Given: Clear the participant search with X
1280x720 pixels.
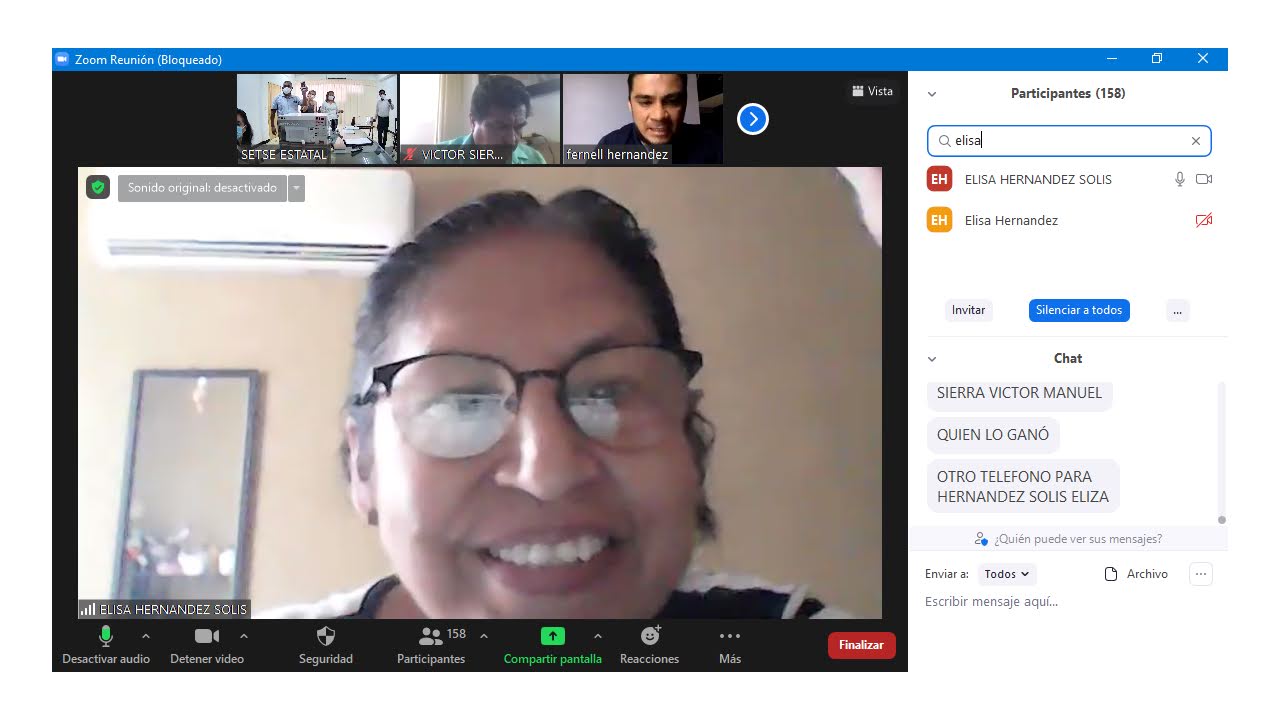Looking at the screenshot, I should tap(1196, 141).
